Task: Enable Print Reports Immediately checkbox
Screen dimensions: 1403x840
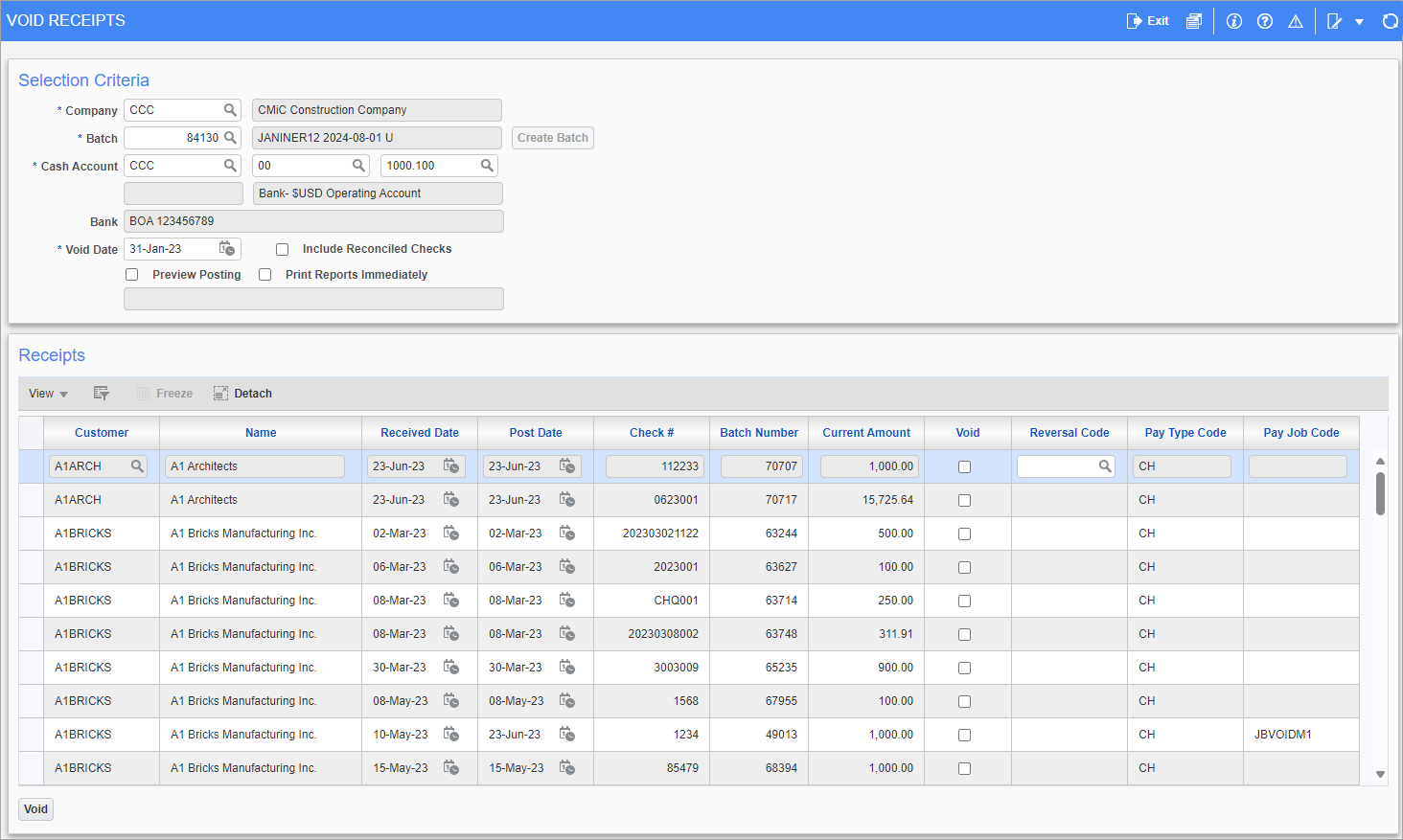Action: pos(264,275)
